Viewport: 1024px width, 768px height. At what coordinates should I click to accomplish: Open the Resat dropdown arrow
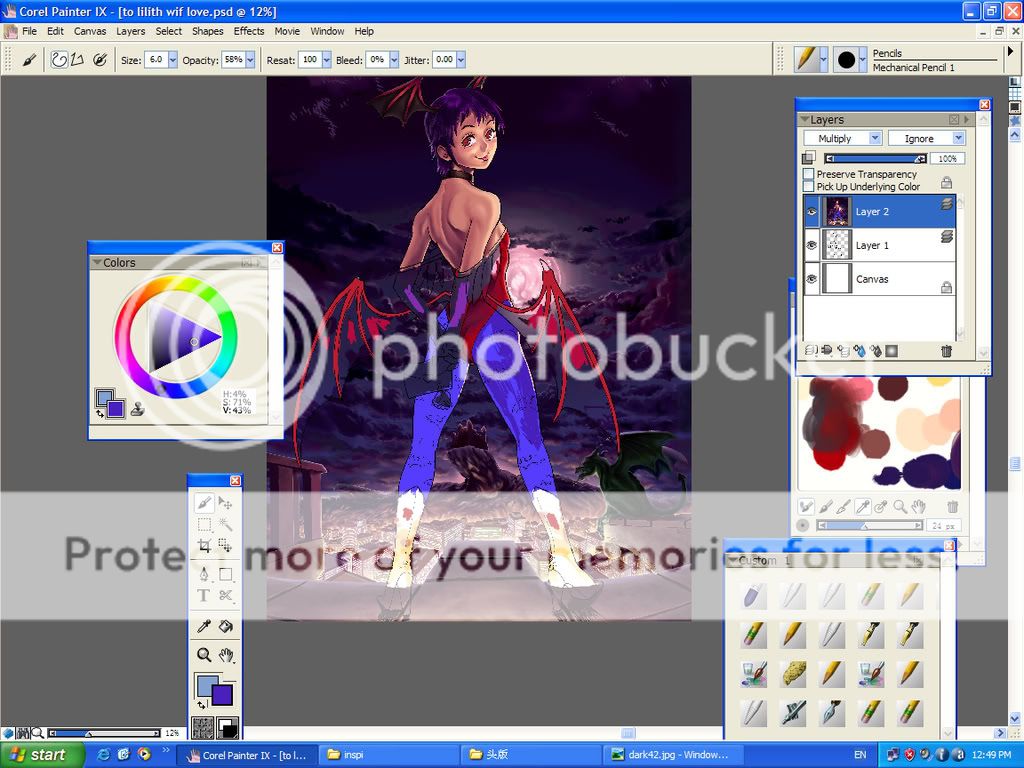tap(327, 60)
